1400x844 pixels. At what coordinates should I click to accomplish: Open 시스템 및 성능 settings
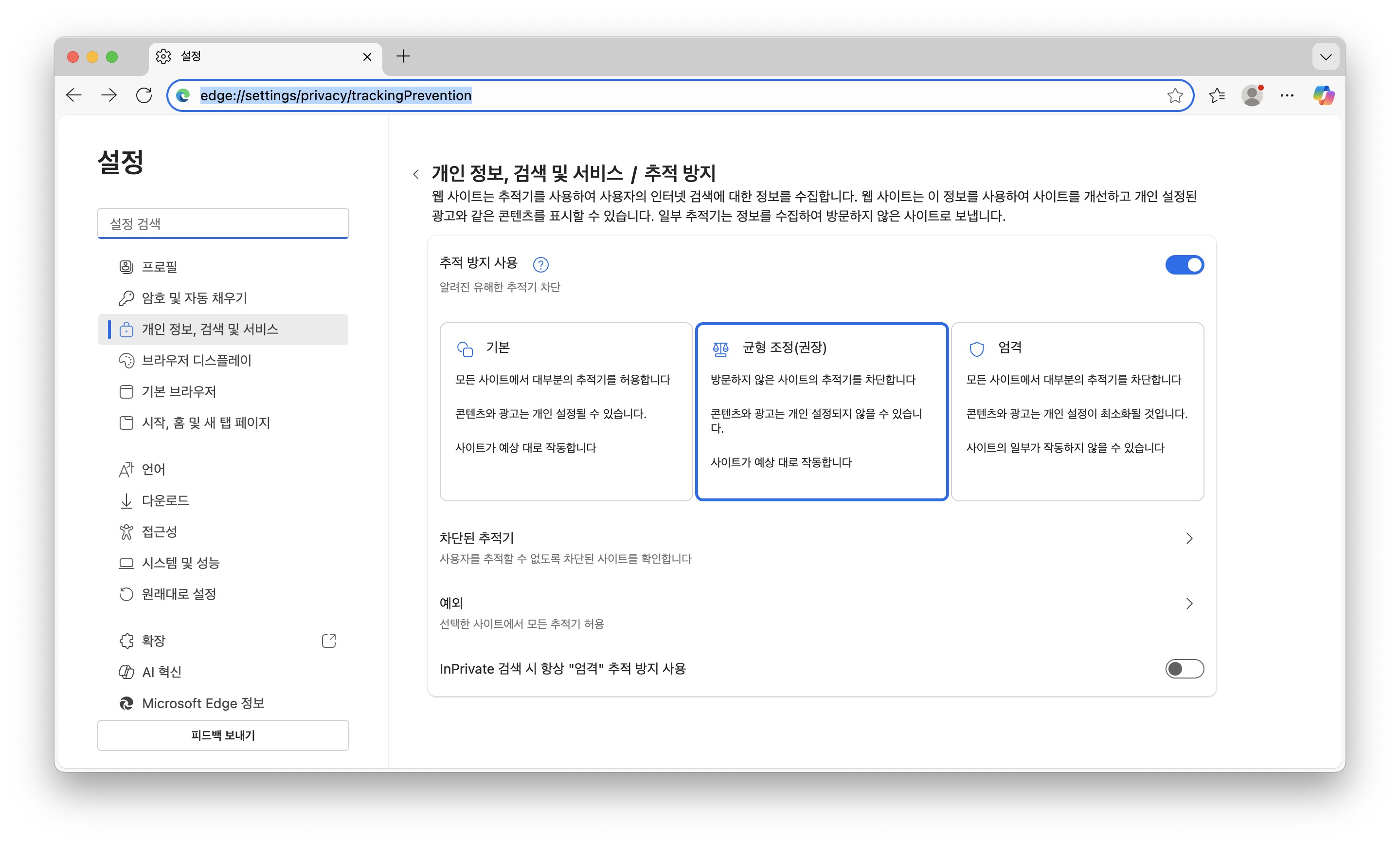(223, 563)
